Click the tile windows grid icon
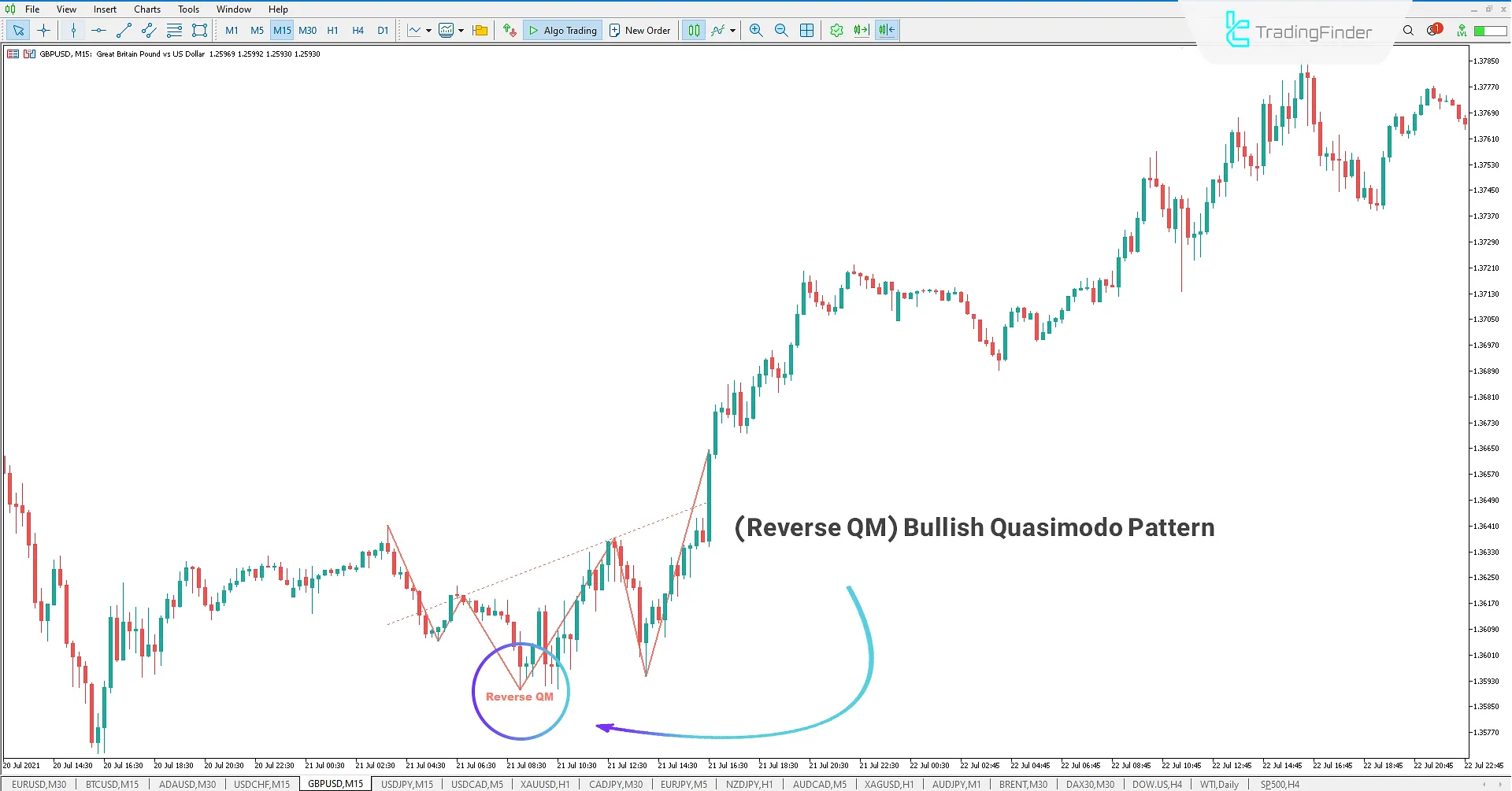Image resolution: width=1512 pixels, height=791 pixels. (807, 31)
